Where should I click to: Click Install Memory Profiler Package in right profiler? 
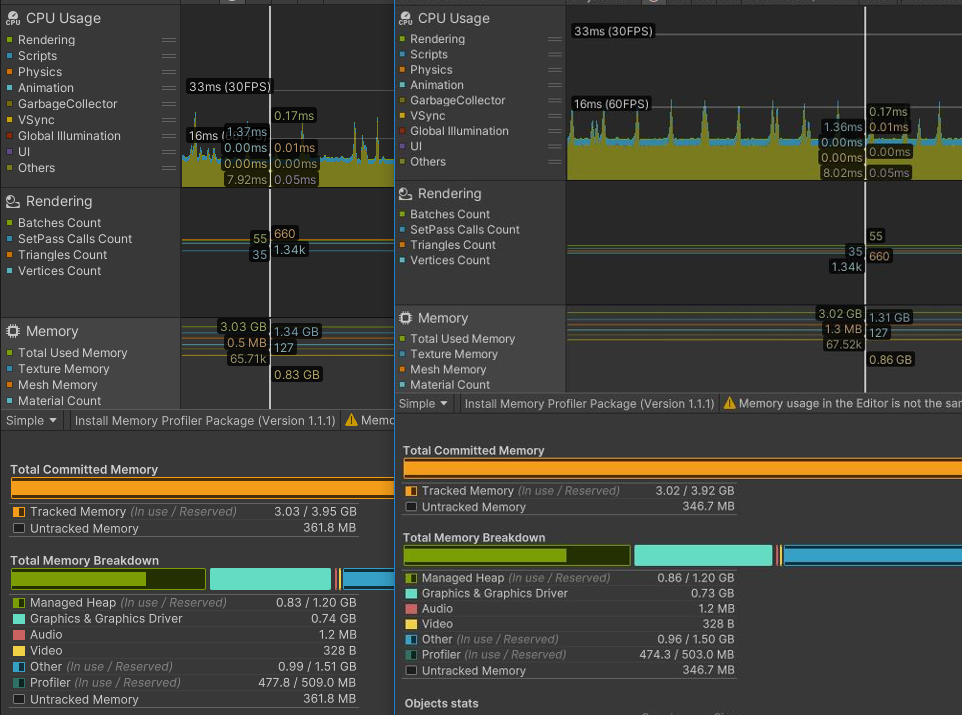coord(589,404)
